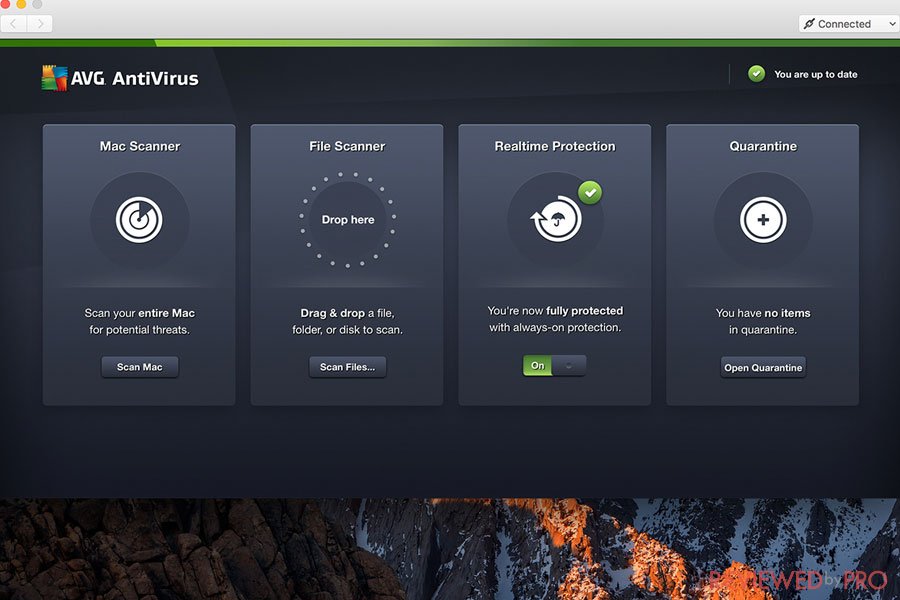The width and height of the screenshot is (900, 600).
Task: Go forward with the right arrow button
Action: tap(40, 24)
